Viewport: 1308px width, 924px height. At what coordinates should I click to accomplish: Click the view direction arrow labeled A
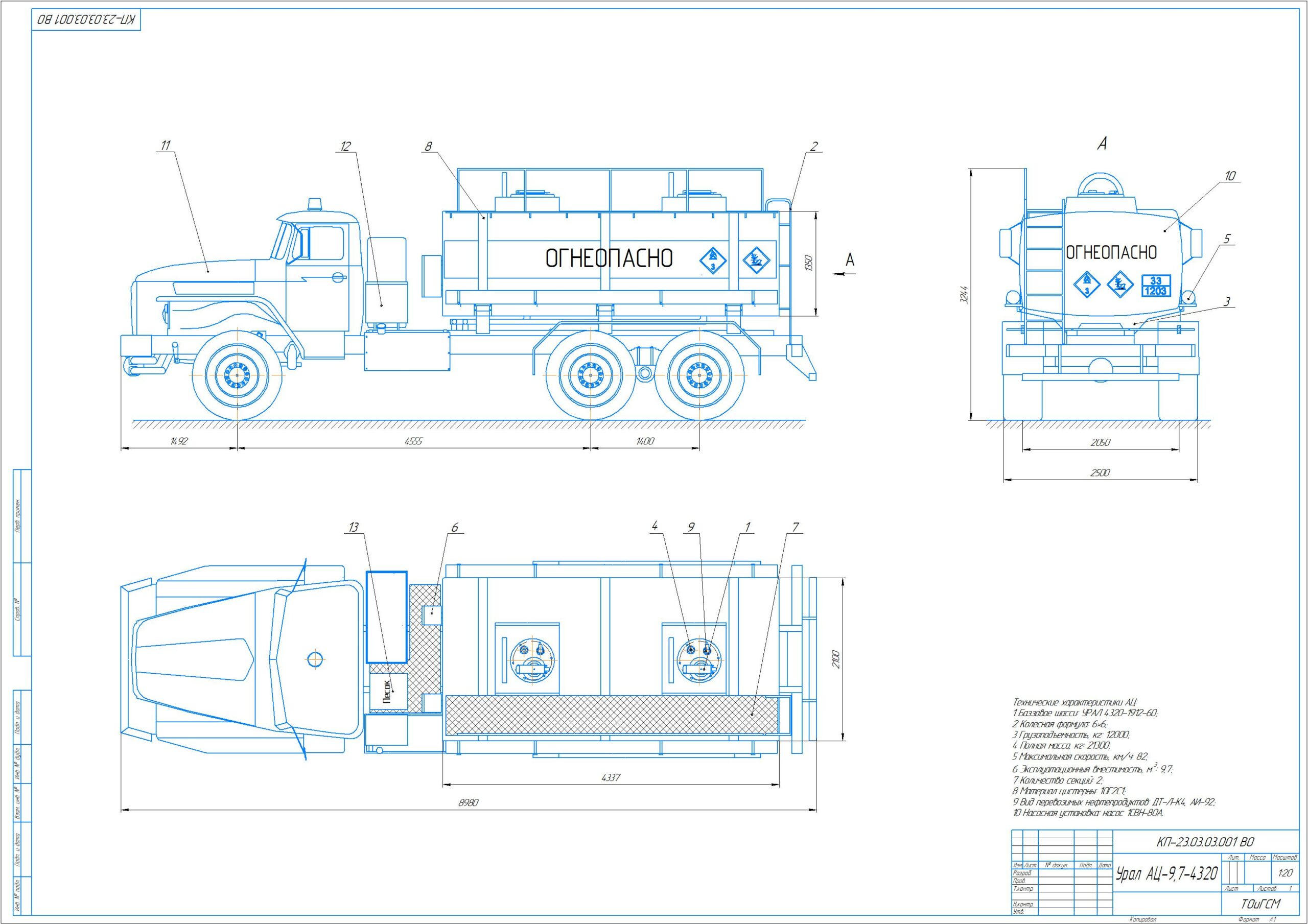[844, 273]
